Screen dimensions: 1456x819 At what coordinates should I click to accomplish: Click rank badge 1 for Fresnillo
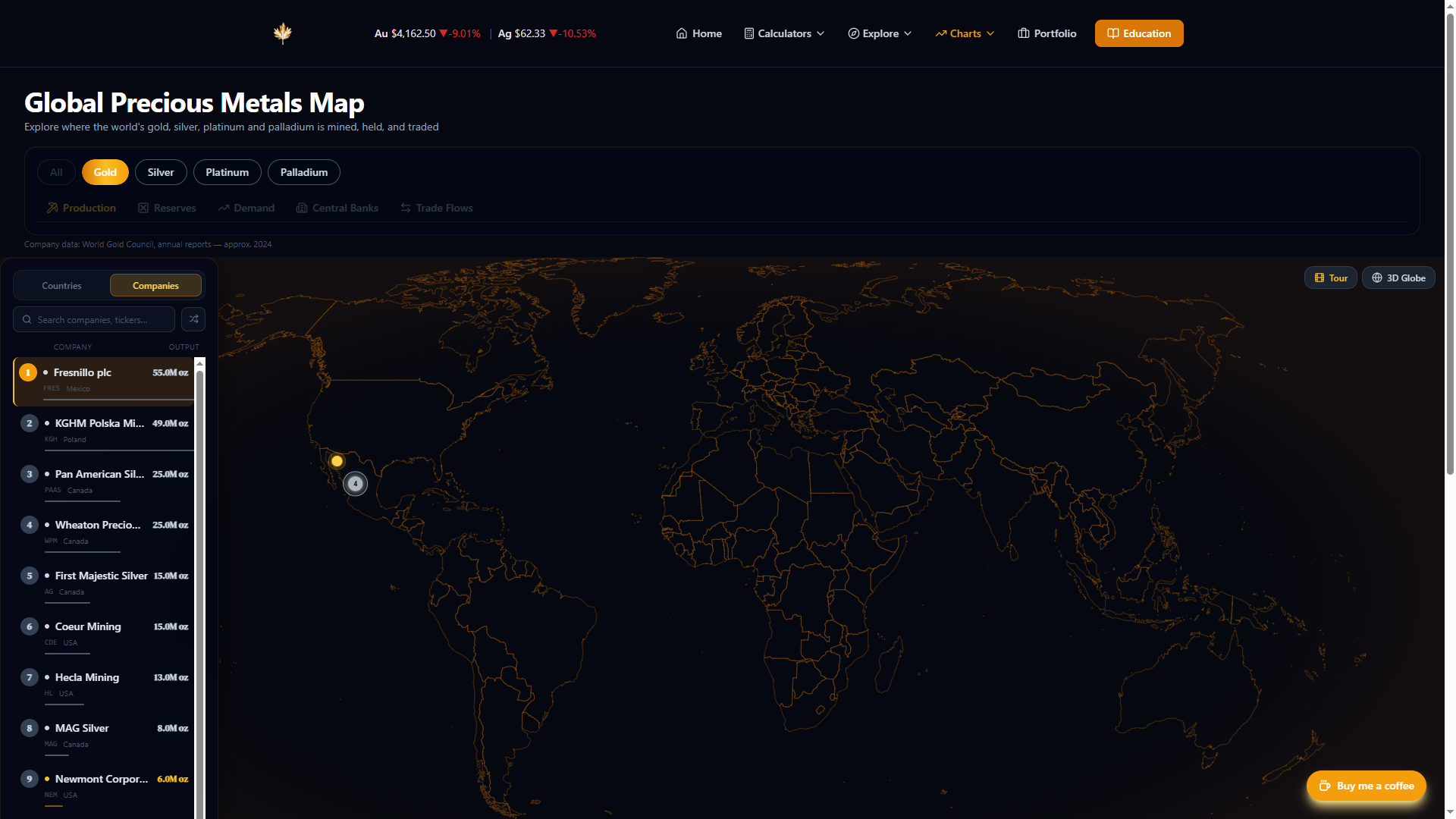(x=28, y=372)
